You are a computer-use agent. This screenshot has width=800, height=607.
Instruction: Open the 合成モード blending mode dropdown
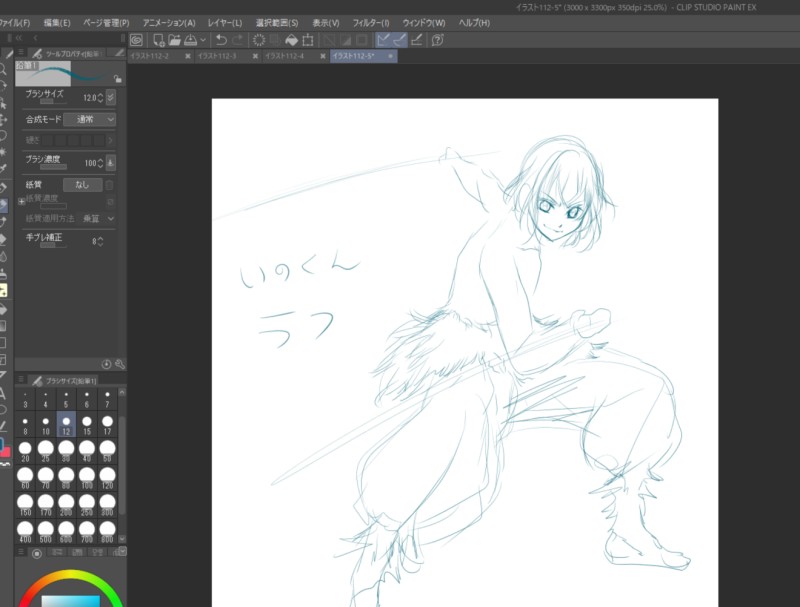(x=90, y=119)
